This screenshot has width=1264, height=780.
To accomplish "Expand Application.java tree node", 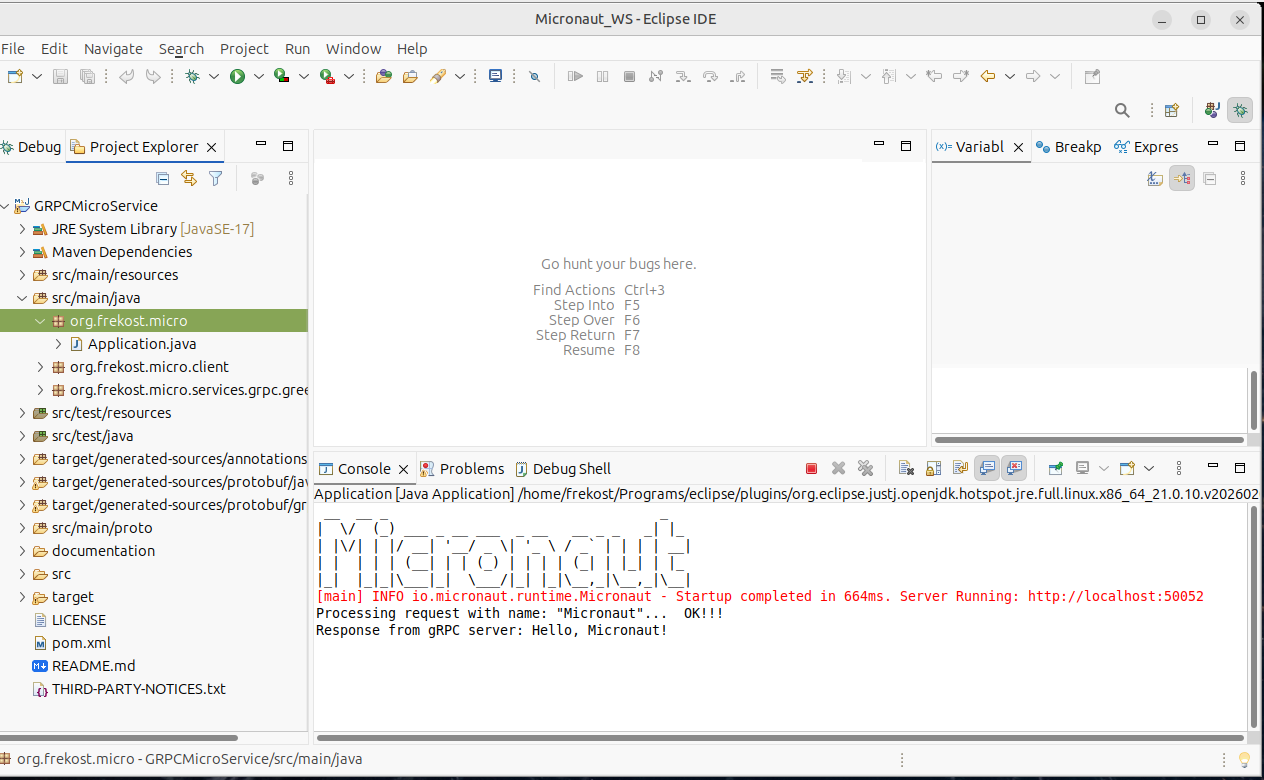I will coord(58,344).
